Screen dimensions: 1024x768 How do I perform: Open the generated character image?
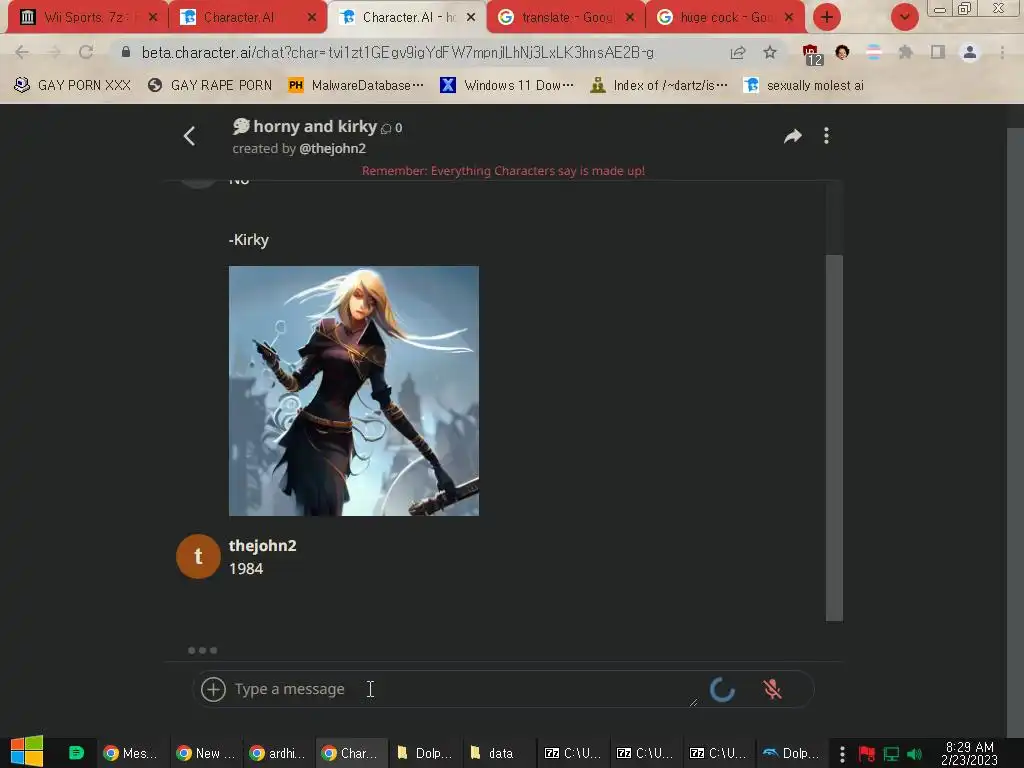[x=353, y=391]
